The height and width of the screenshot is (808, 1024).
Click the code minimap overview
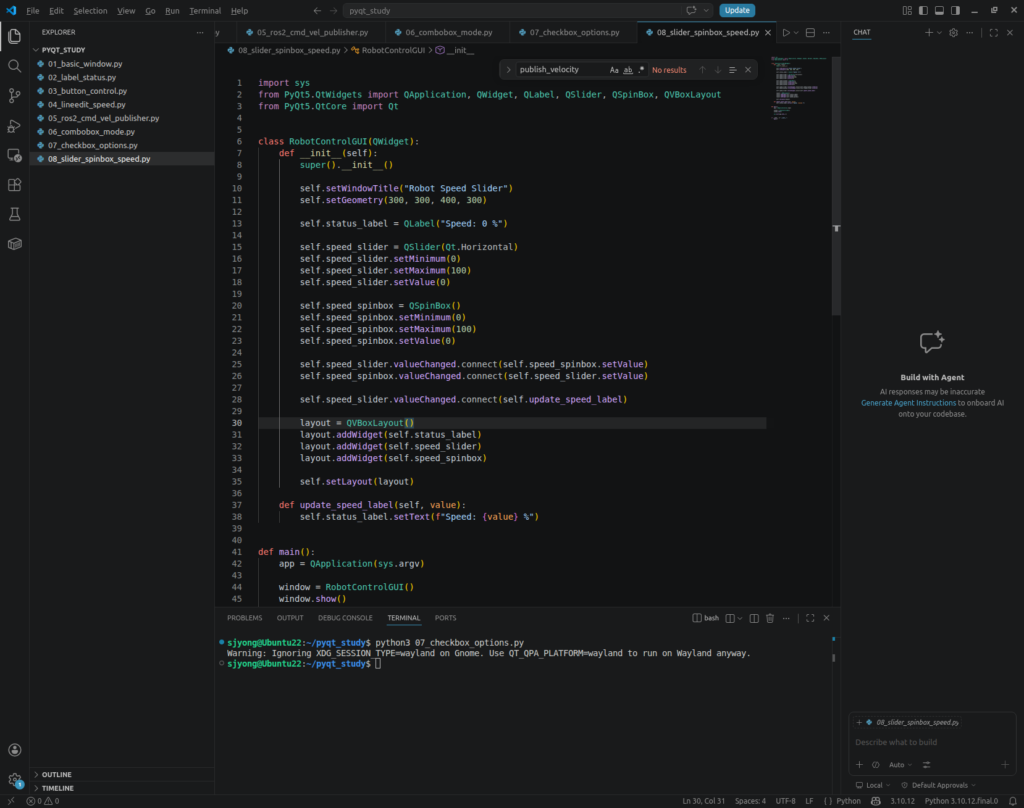pos(798,88)
